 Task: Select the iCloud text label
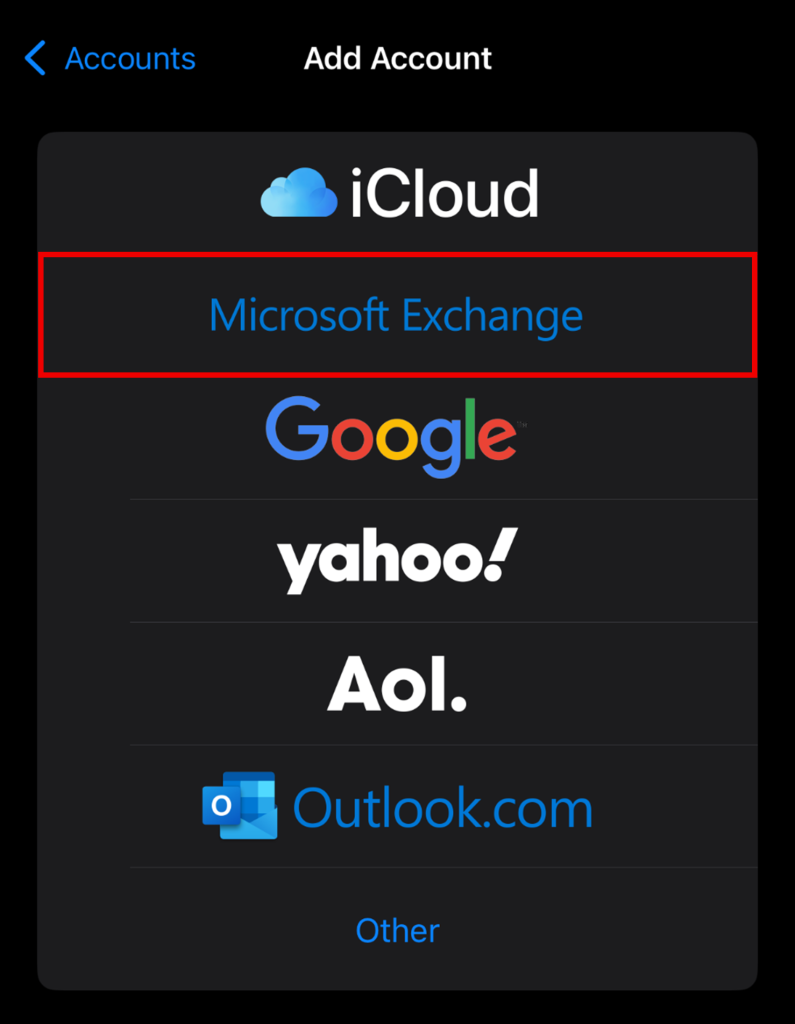444,193
